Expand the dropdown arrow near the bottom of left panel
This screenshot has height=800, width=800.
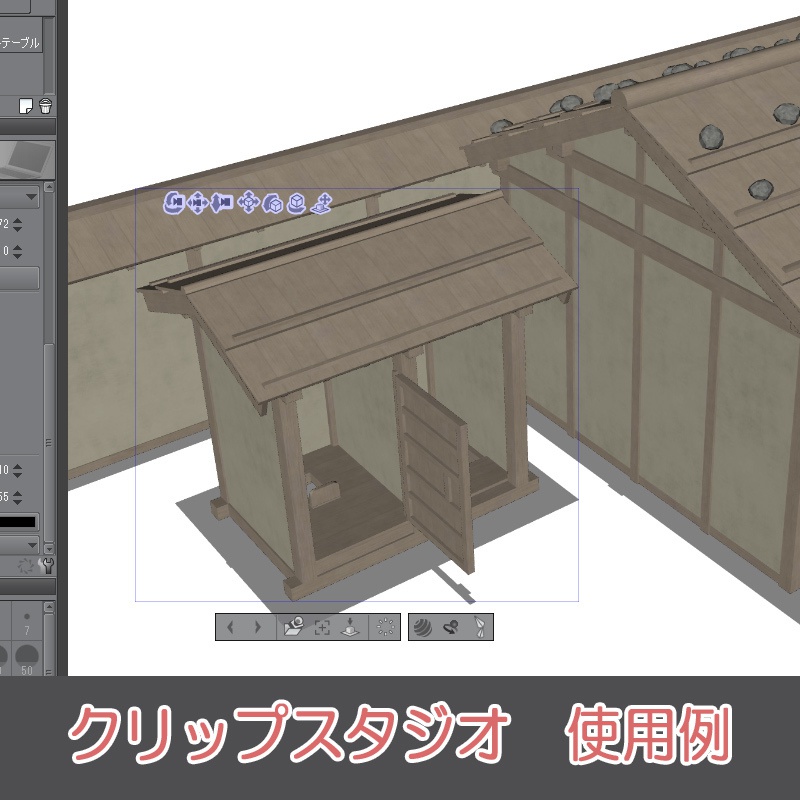(x=33, y=545)
